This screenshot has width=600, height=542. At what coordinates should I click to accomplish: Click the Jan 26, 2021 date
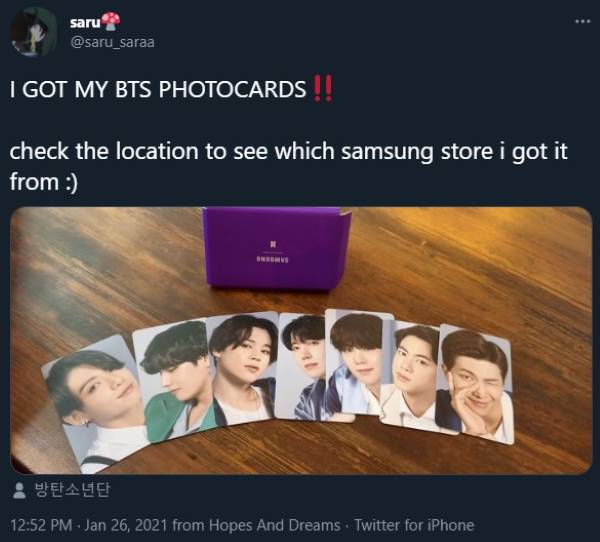[126, 525]
